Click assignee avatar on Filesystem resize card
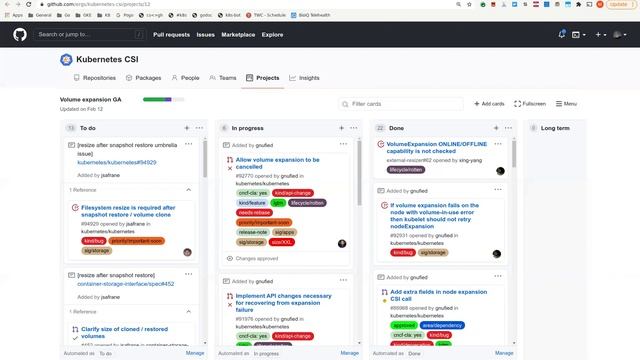The width and height of the screenshot is (640, 360). pos(187,252)
